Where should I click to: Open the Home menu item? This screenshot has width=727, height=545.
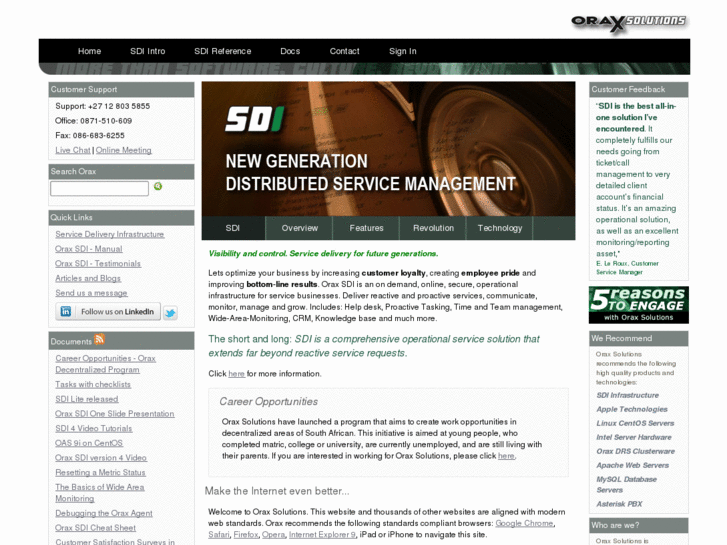[x=89, y=51]
